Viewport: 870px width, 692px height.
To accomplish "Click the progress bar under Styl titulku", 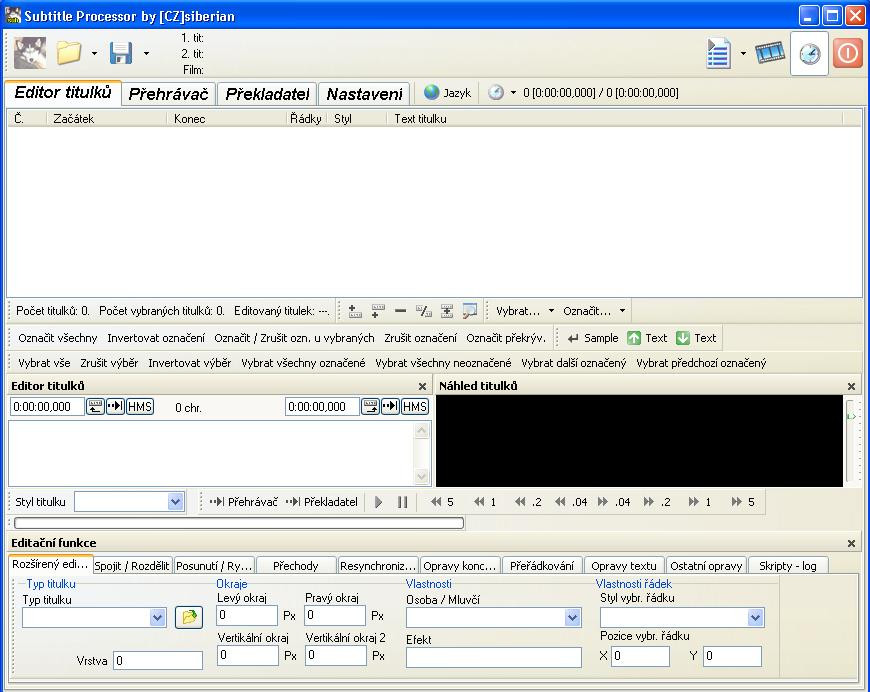I will click(239, 523).
